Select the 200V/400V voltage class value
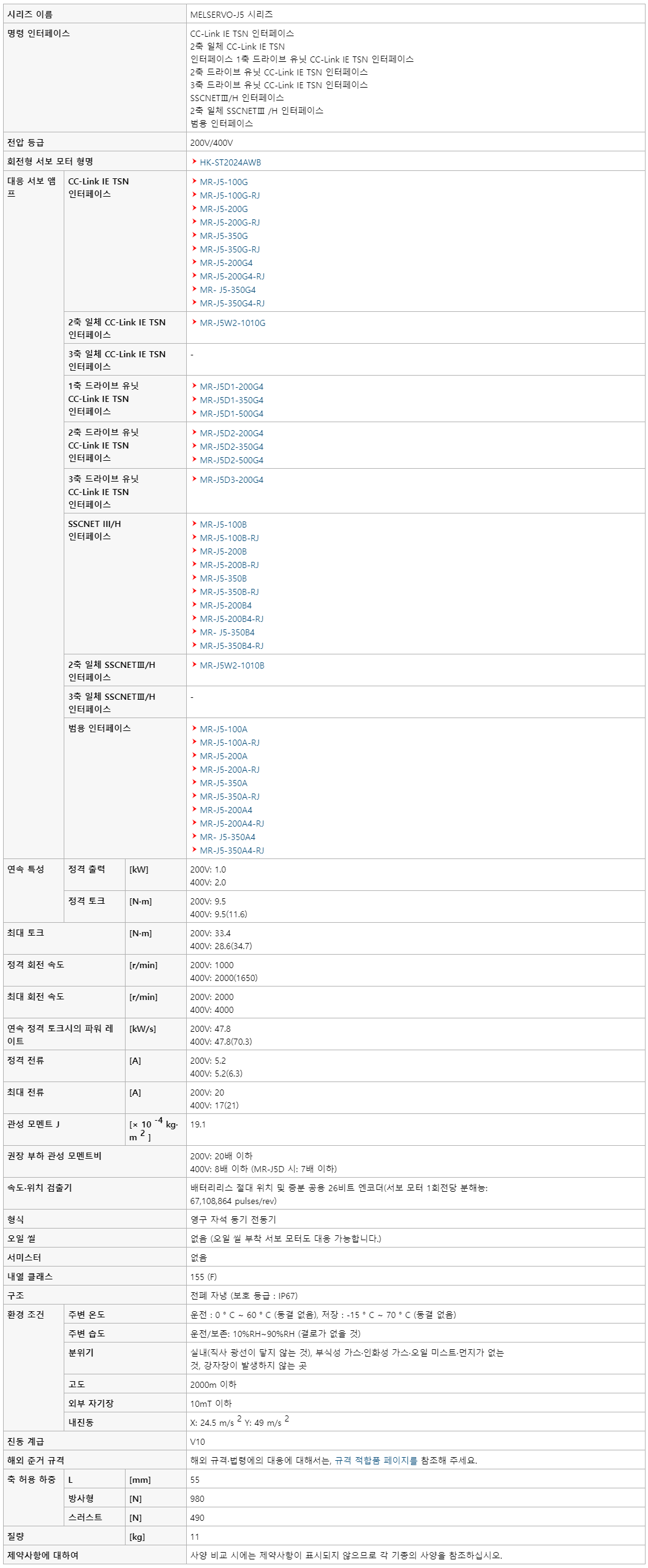The image size is (648, 1568). pyautogui.click(x=211, y=143)
